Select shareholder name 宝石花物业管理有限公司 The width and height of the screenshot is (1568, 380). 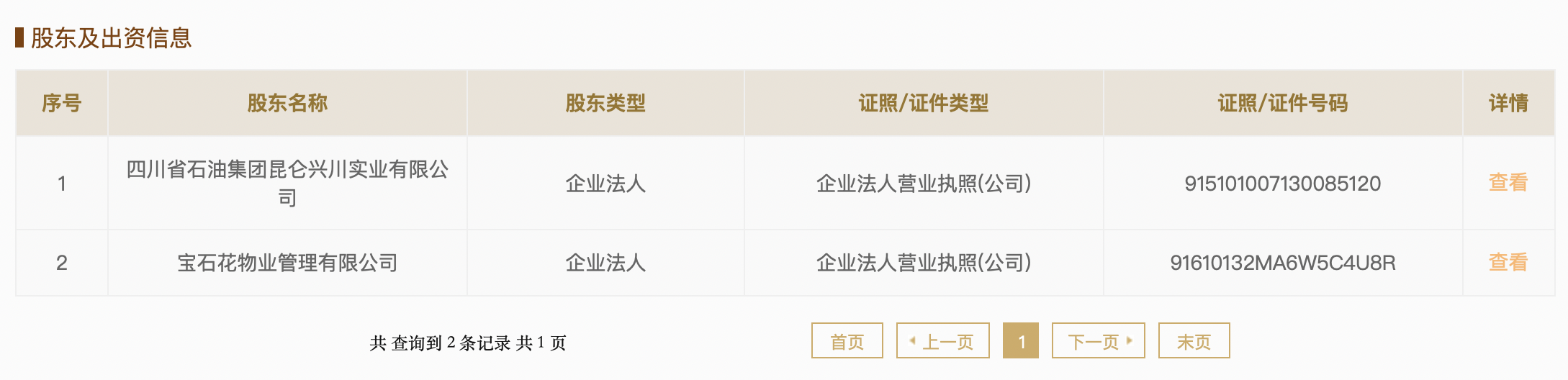point(287,263)
